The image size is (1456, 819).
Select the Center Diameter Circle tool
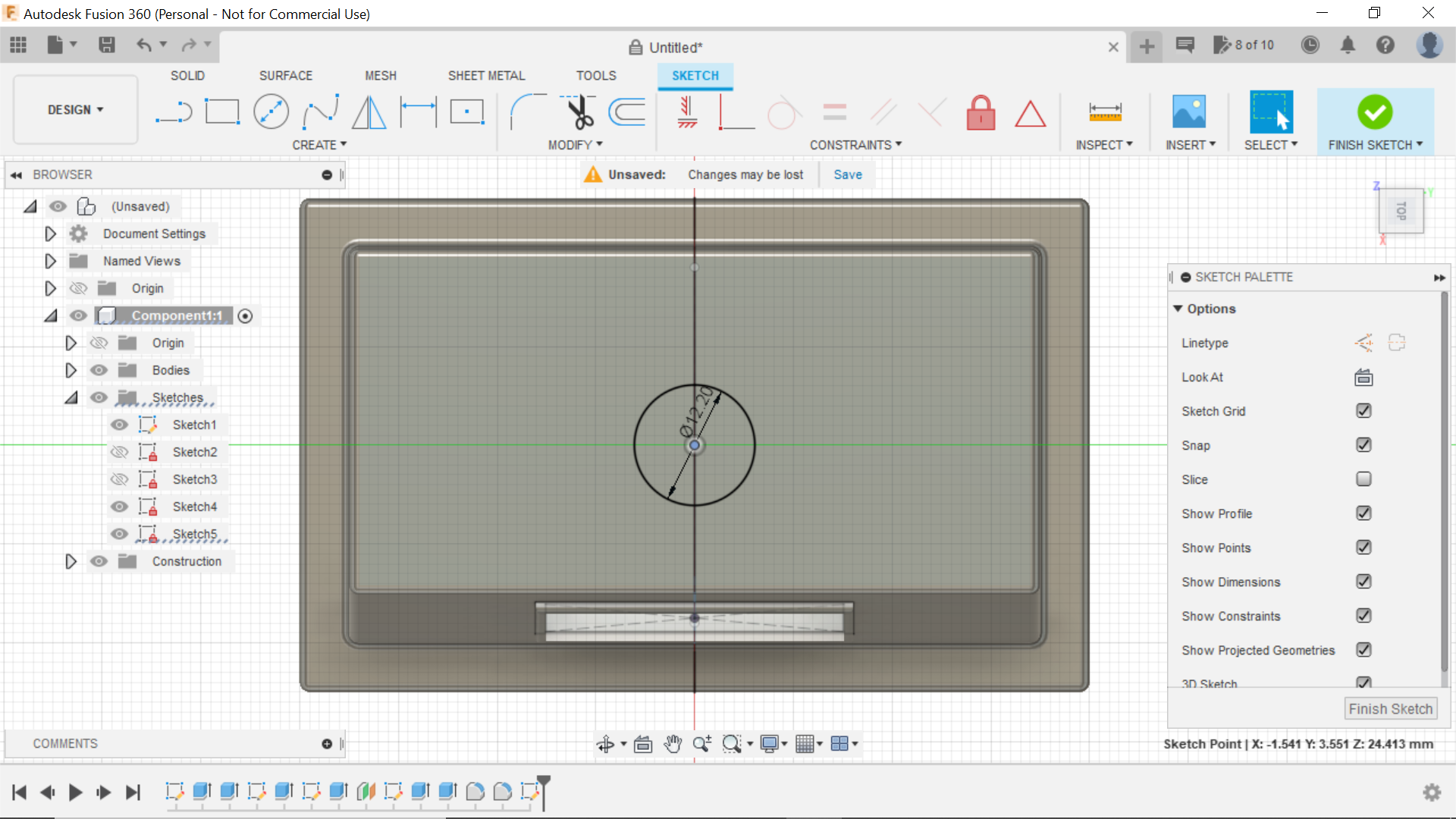pyautogui.click(x=271, y=111)
